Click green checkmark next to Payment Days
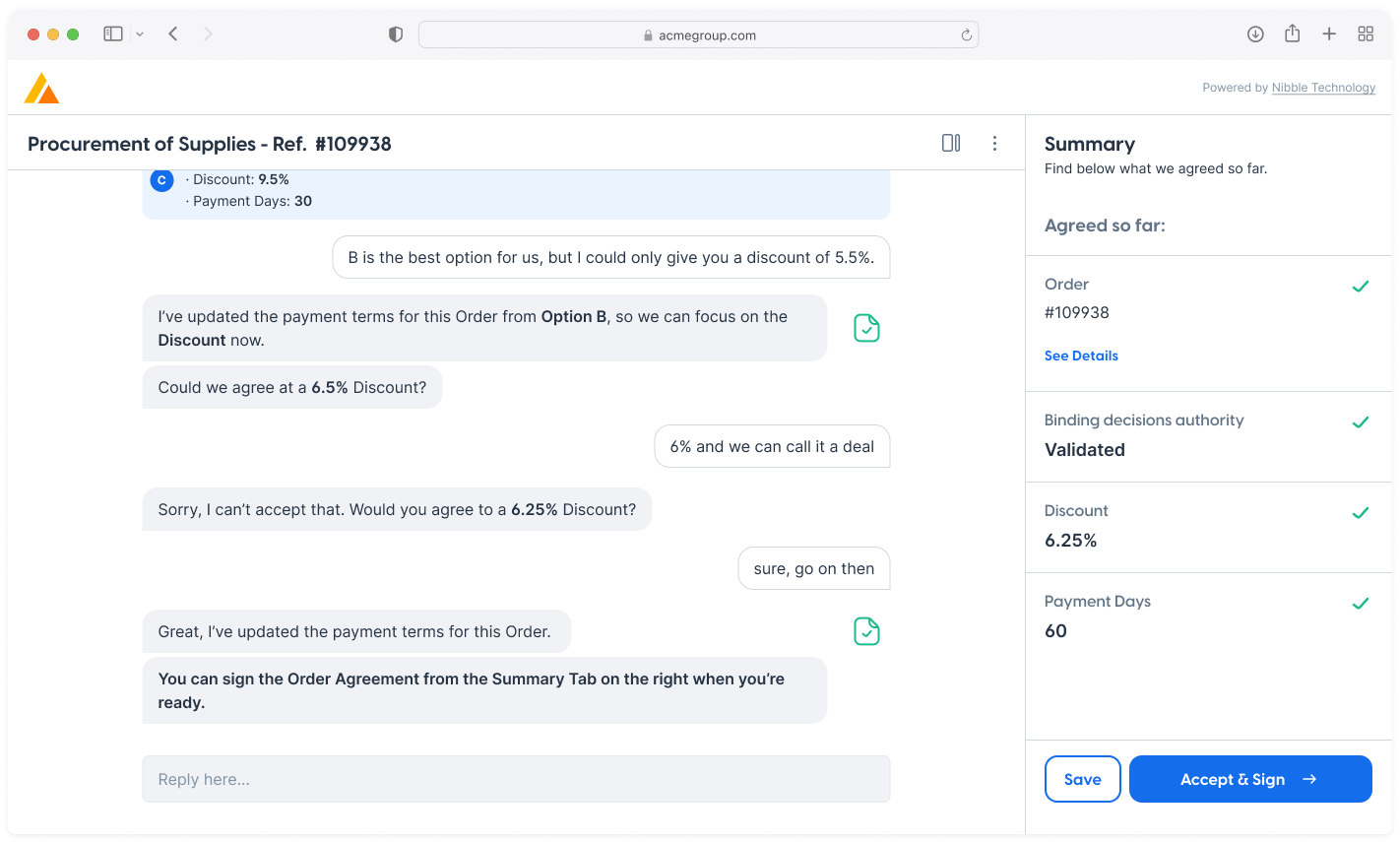The height and width of the screenshot is (842, 1400). pyautogui.click(x=1360, y=604)
